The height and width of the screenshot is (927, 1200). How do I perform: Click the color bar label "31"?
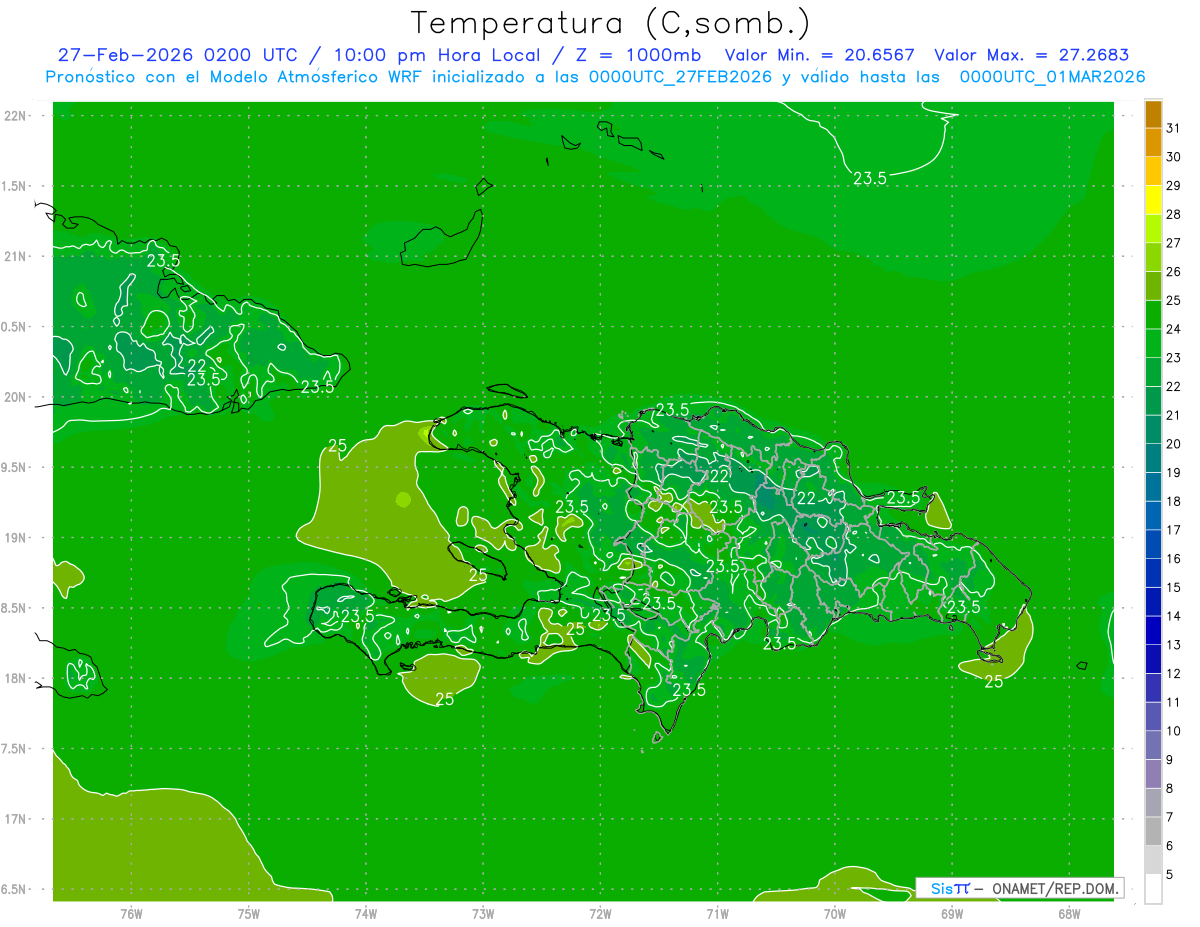[x=1174, y=129]
